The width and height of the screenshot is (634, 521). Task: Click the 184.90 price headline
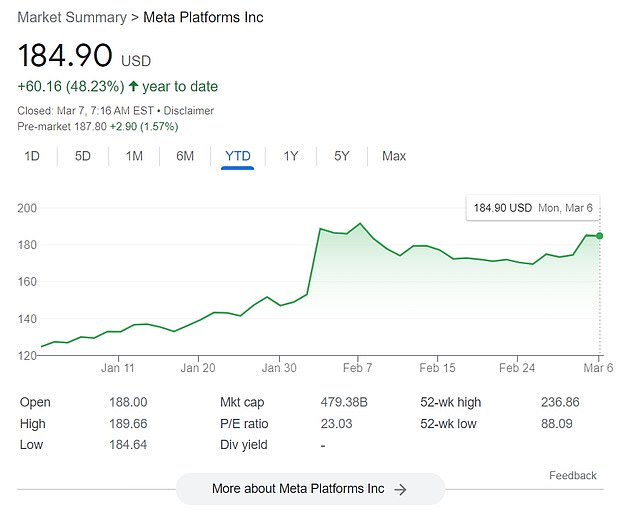65,55
